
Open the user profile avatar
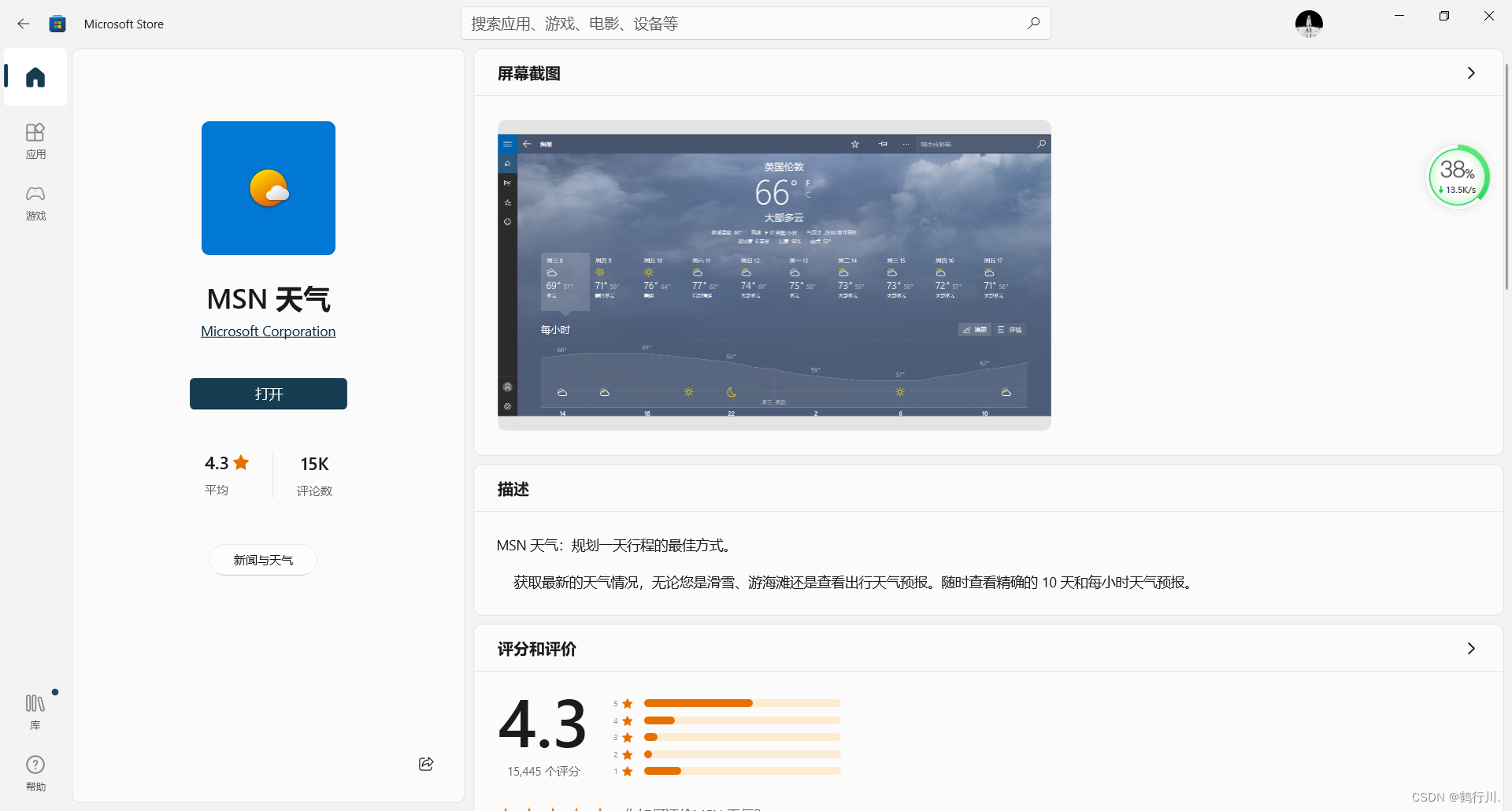[1309, 24]
